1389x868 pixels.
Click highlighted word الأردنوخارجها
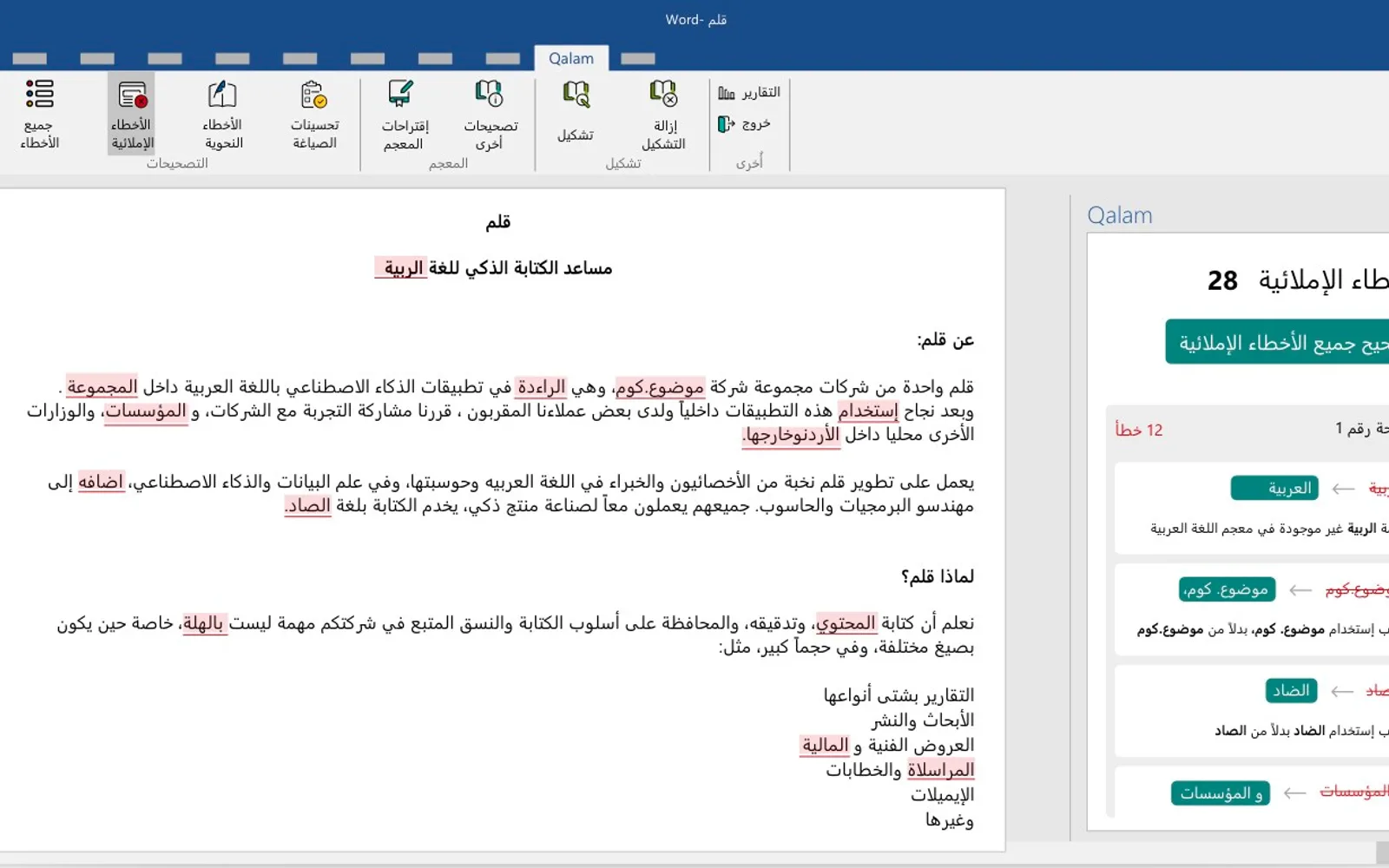coord(791,435)
